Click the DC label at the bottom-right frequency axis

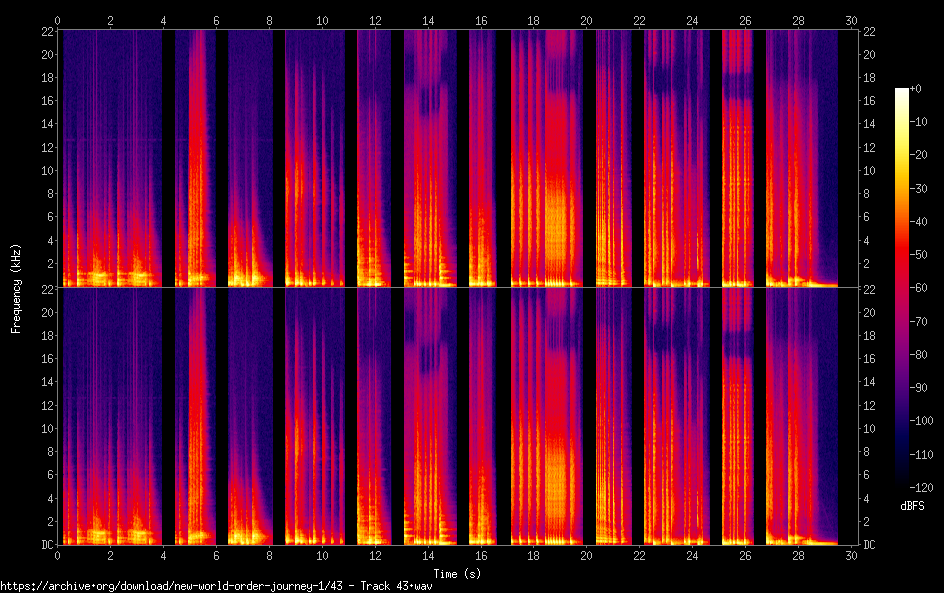(x=870, y=545)
